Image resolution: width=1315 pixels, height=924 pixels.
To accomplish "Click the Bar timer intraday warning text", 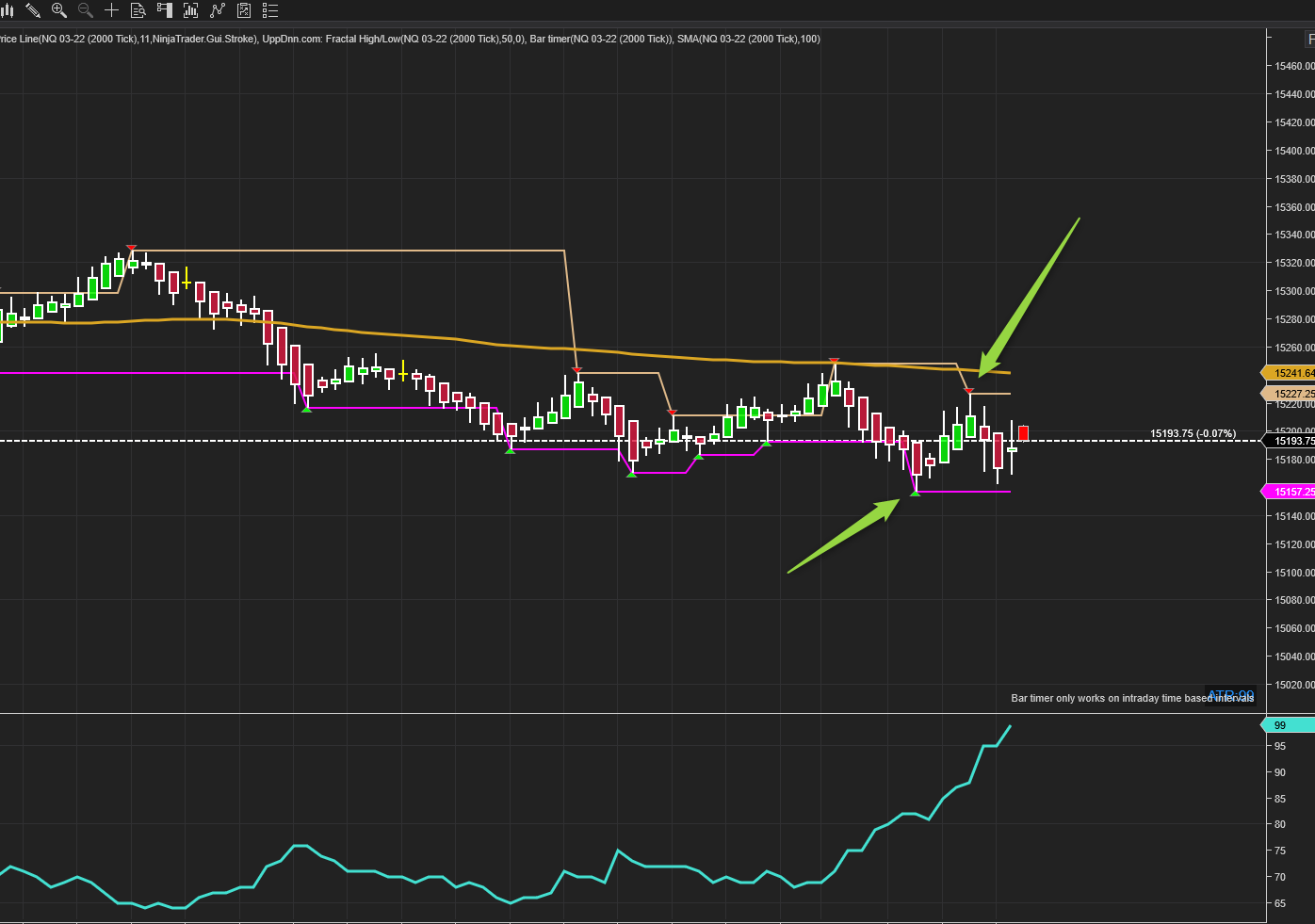I will tap(1132, 698).
